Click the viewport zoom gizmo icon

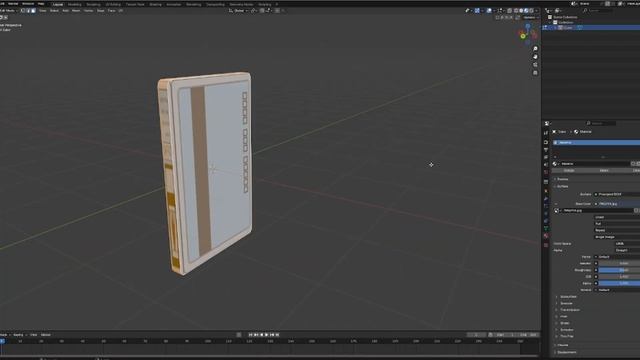(535, 49)
